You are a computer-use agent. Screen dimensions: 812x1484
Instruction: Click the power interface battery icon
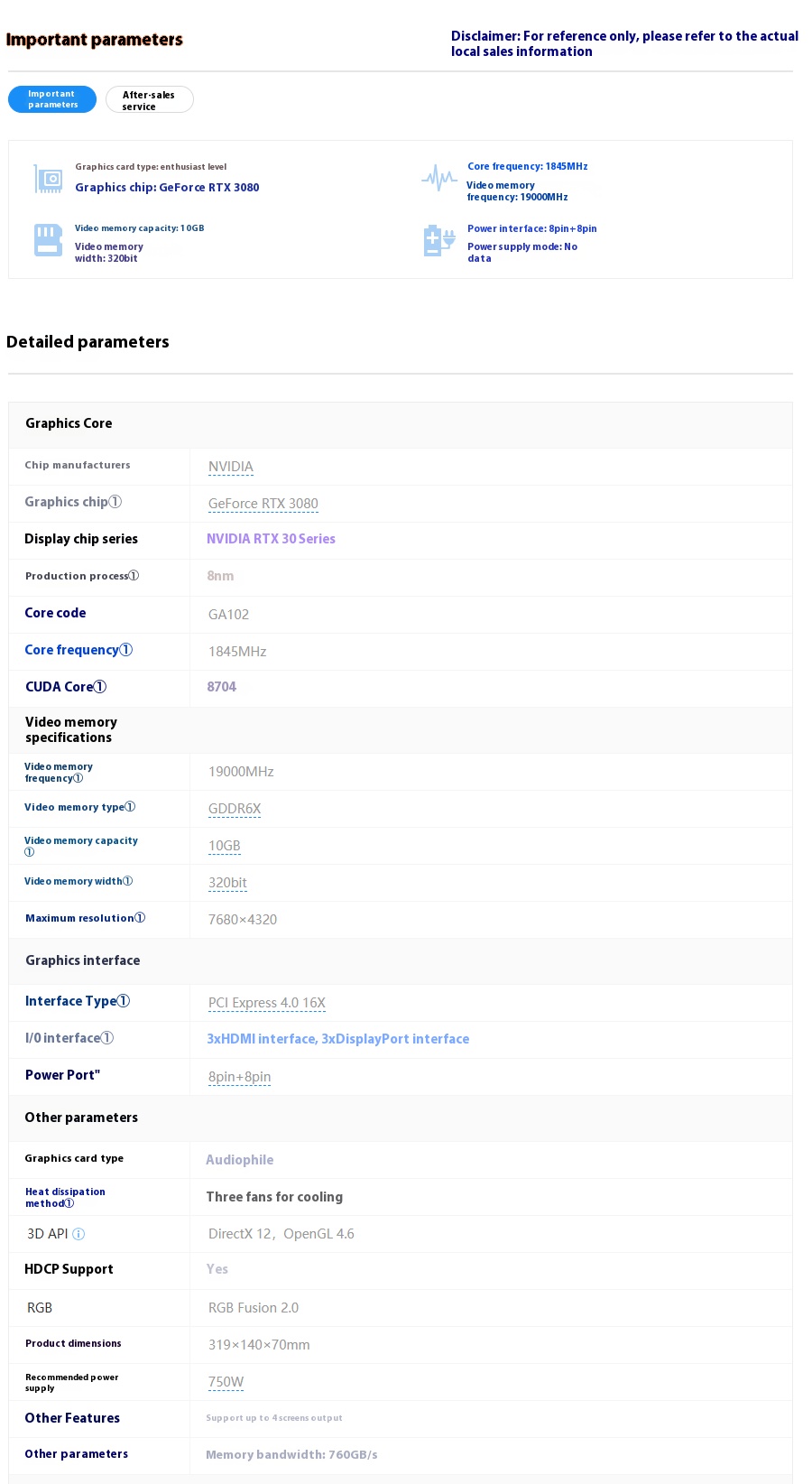click(439, 241)
